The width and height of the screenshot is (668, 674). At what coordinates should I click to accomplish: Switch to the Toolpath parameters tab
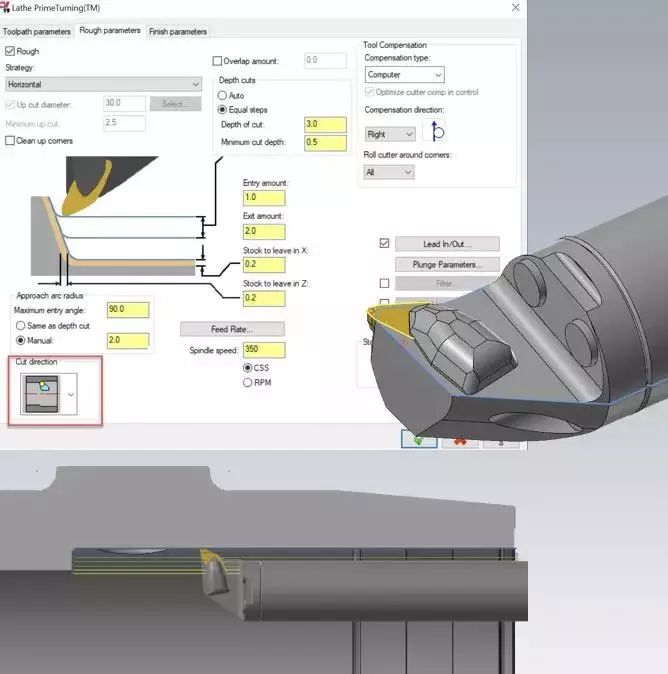[37, 31]
